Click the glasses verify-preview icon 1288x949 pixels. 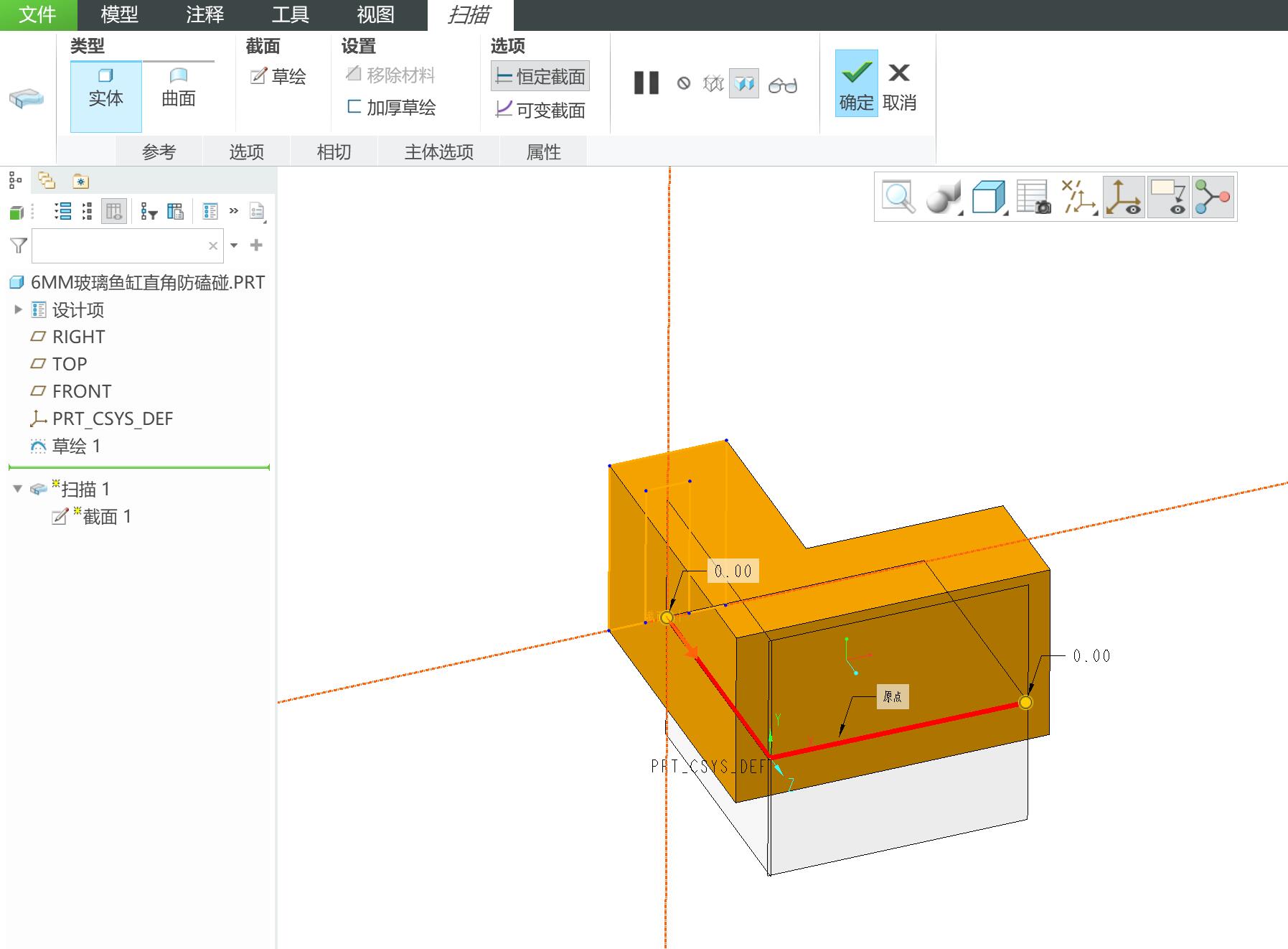pyautogui.click(x=782, y=85)
